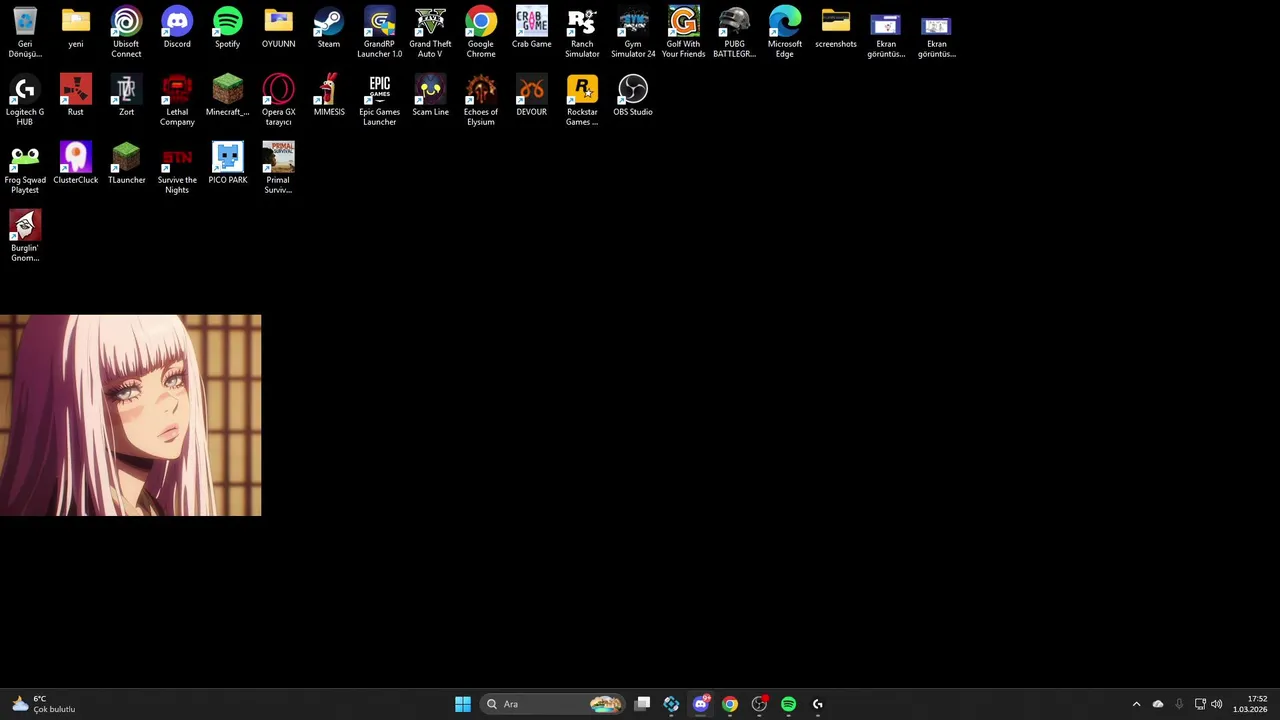
Task: Open Logitech G HUB taskbar icon
Action: (x=818, y=704)
